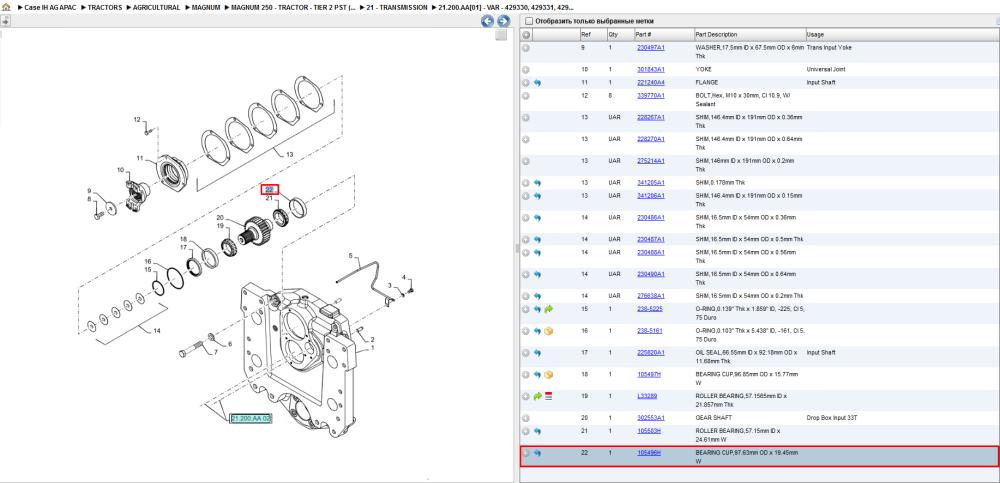Image resolution: width=1000 pixels, height=483 pixels.
Task: Select 'Universal Joint' usage text
Action: pyautogui.click(x=825, y=70)
